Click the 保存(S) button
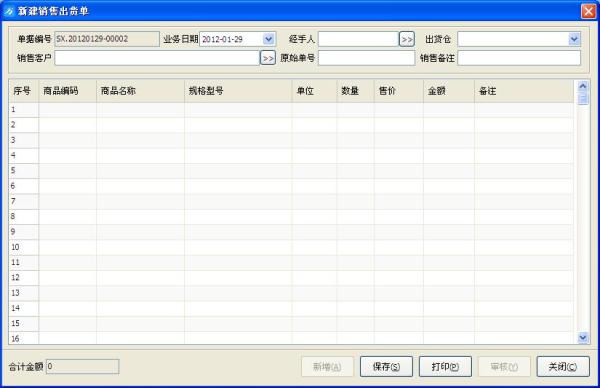600x388 pixels. pos(386,367)
